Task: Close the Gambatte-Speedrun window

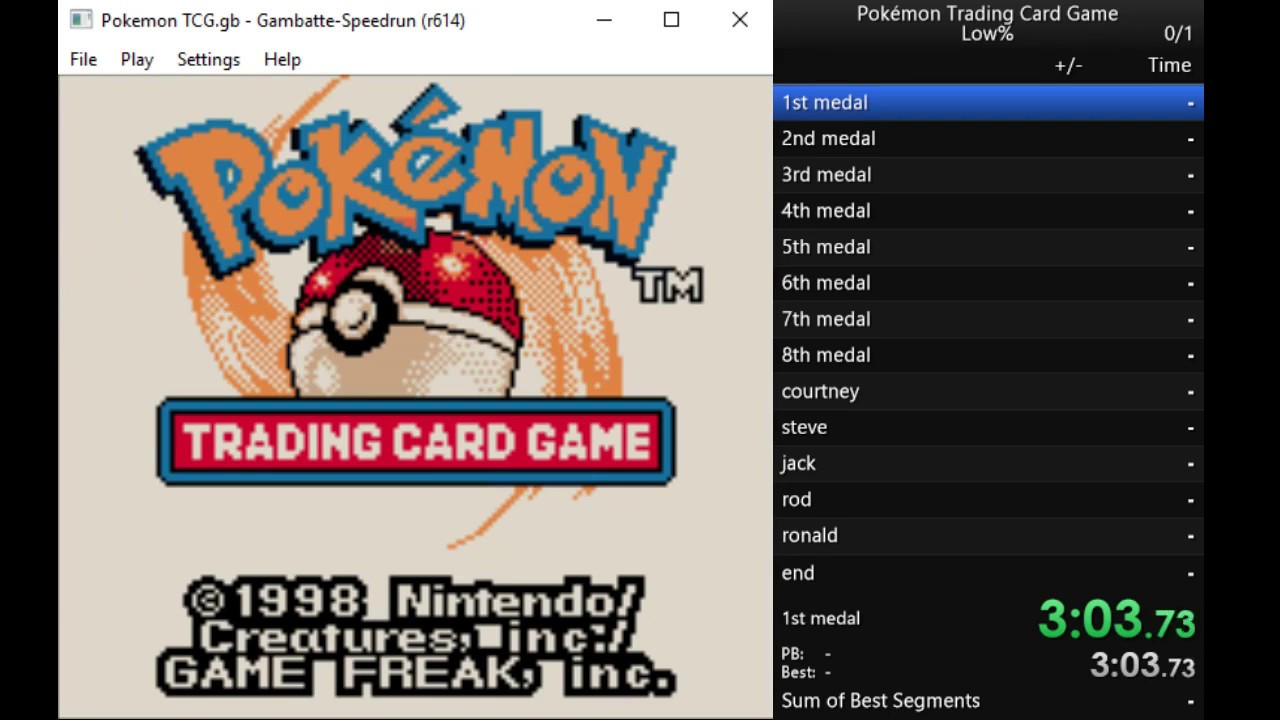Action: point(740,20)
